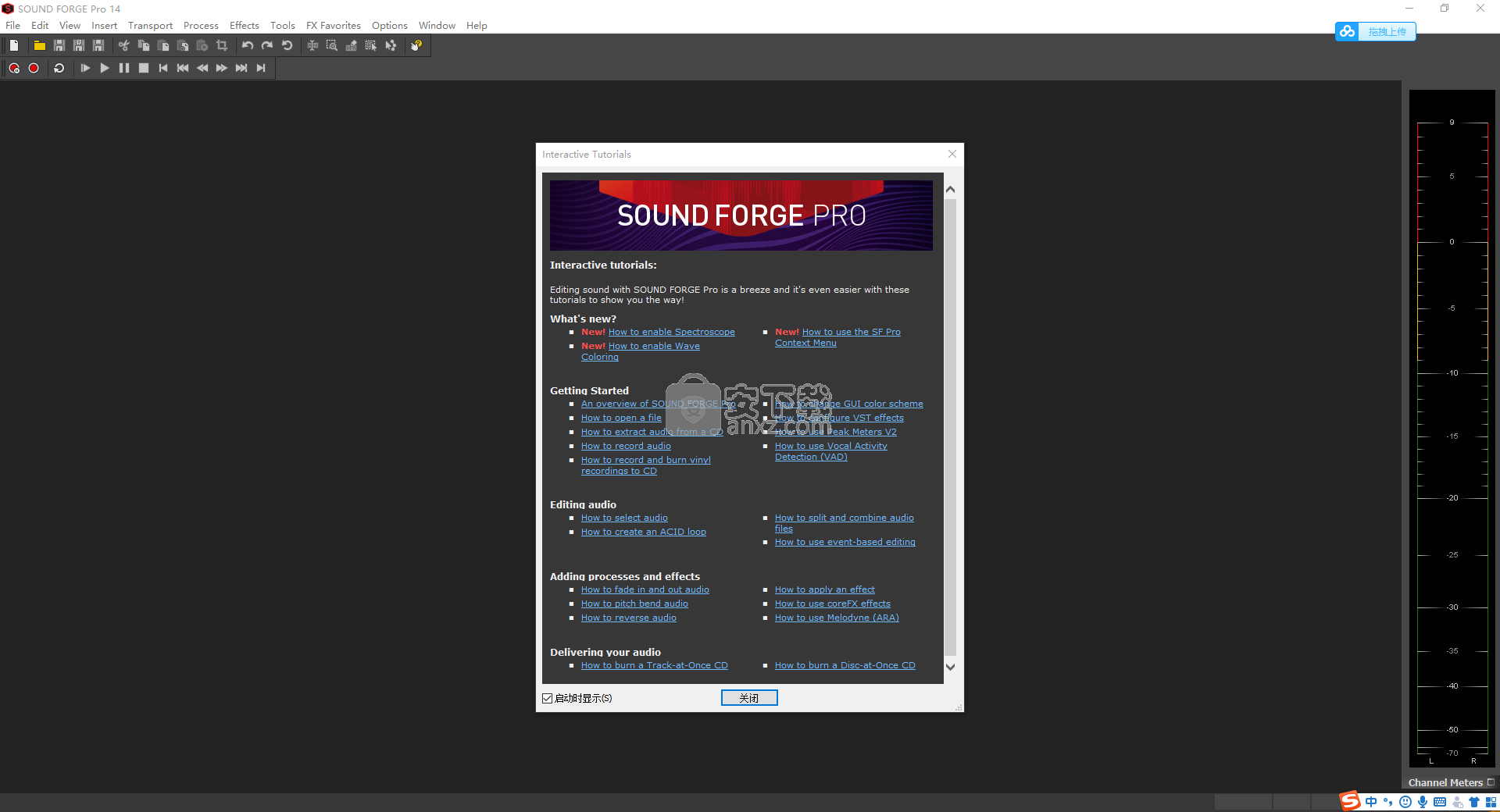
Task: Open How to open a file tutorial
Action: coord(621,418)
